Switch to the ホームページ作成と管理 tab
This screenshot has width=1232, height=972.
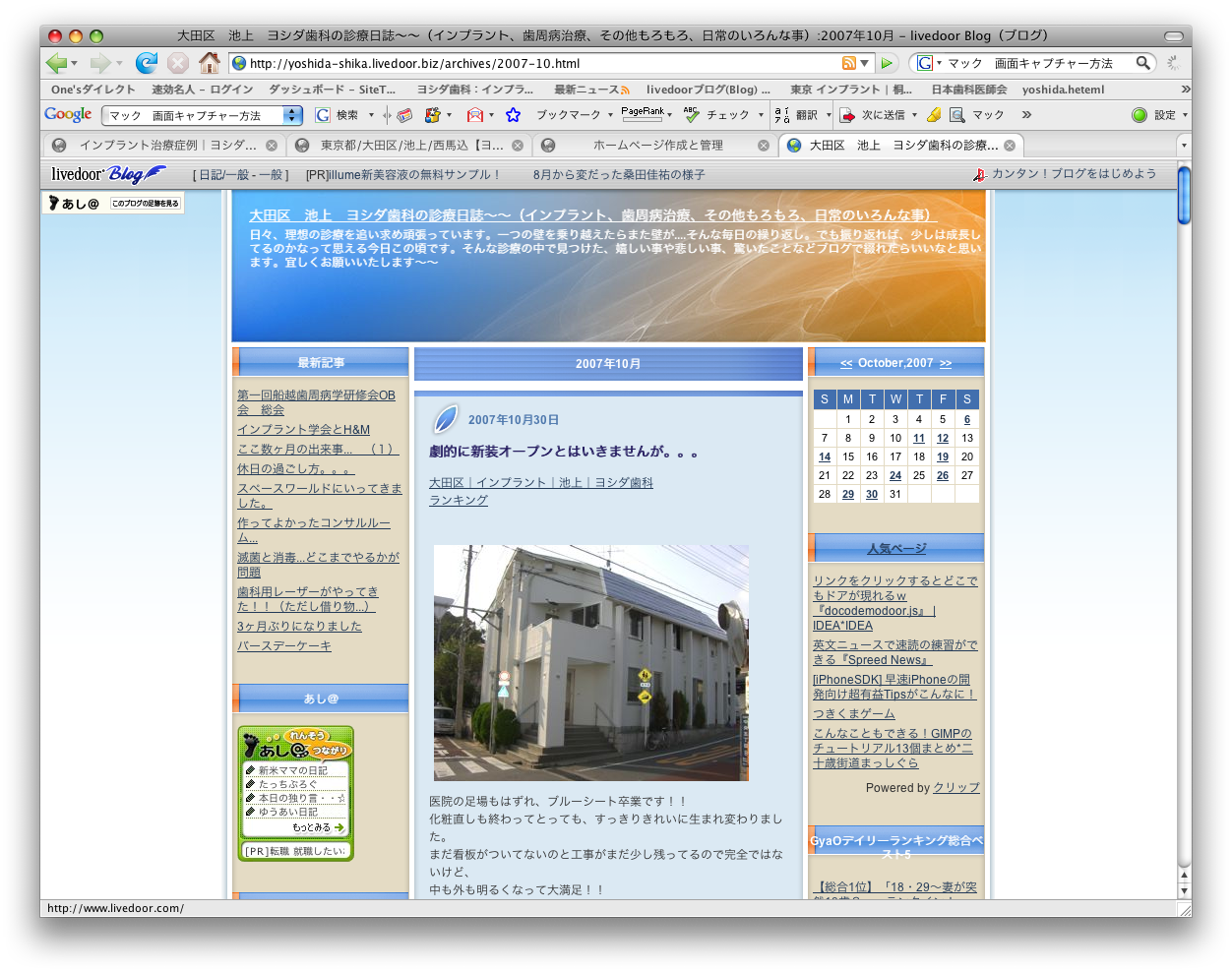pos(656,145)
